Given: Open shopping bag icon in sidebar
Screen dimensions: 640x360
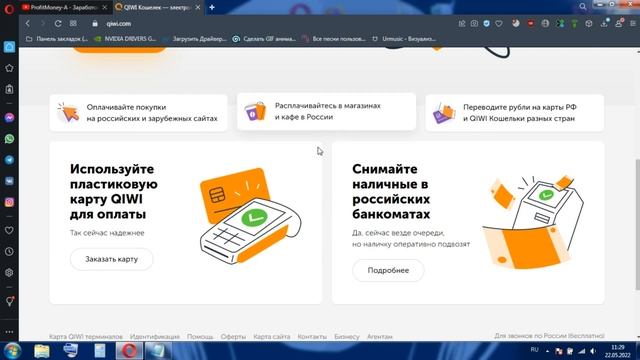Looking at the screenshot, I should 9,89.
